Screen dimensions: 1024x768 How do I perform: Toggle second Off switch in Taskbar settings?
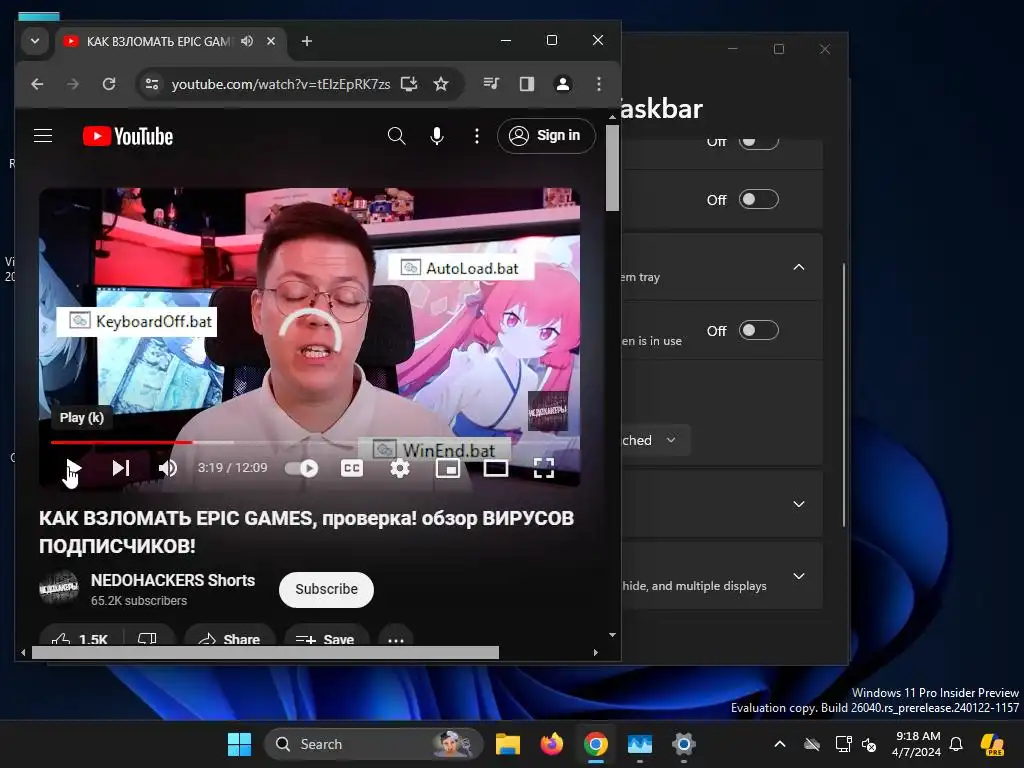coord(758,199)
